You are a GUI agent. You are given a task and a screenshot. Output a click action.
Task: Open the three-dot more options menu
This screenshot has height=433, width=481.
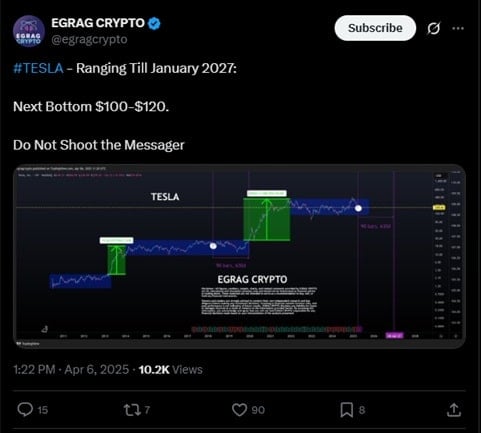click(458, 28)
